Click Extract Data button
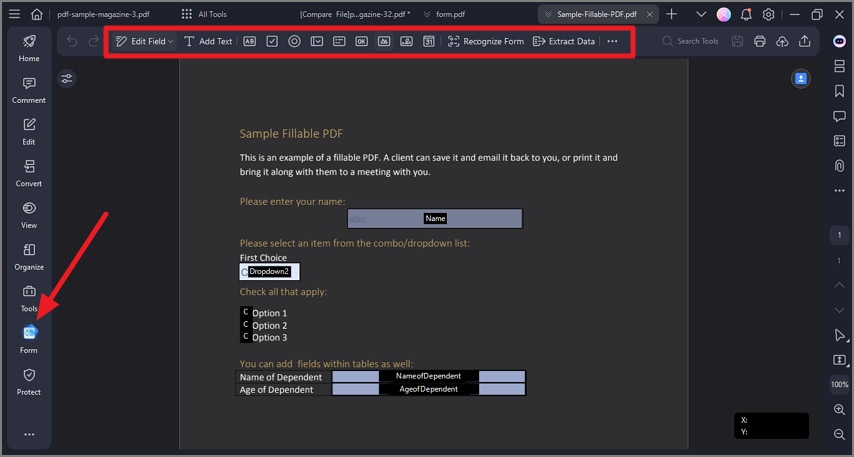The width and height of the screenshot is (854, 457). [564, 41]
